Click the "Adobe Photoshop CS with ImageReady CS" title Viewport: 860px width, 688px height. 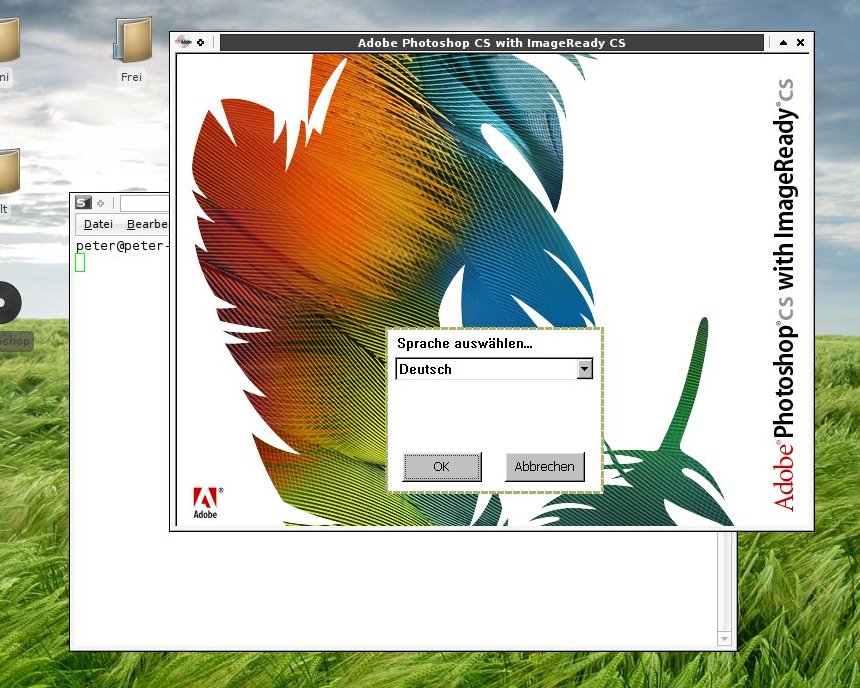[x=491, y=43]
